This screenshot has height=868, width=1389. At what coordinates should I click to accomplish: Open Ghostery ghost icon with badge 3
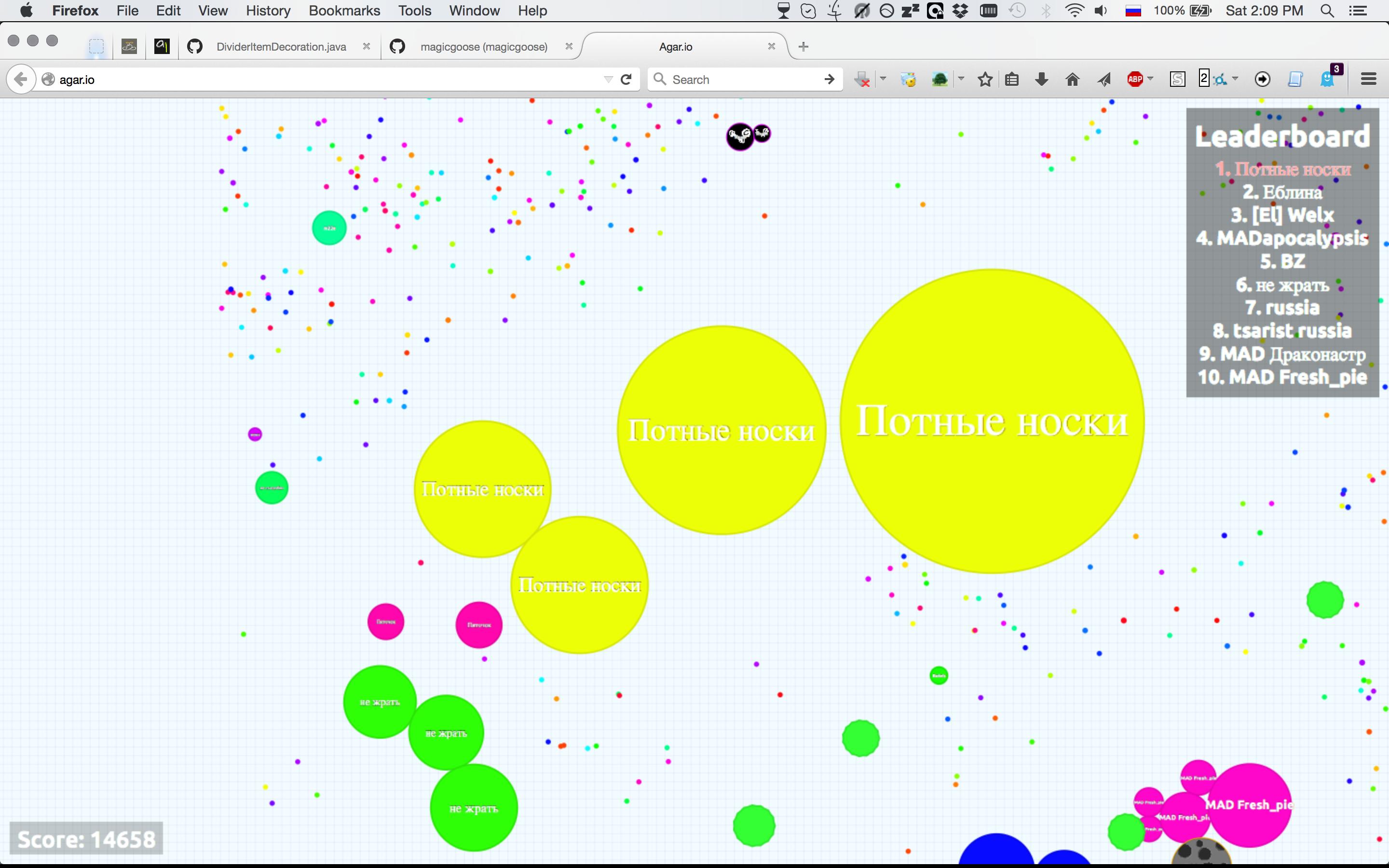pyautogui.click(x=1329, y=78)
